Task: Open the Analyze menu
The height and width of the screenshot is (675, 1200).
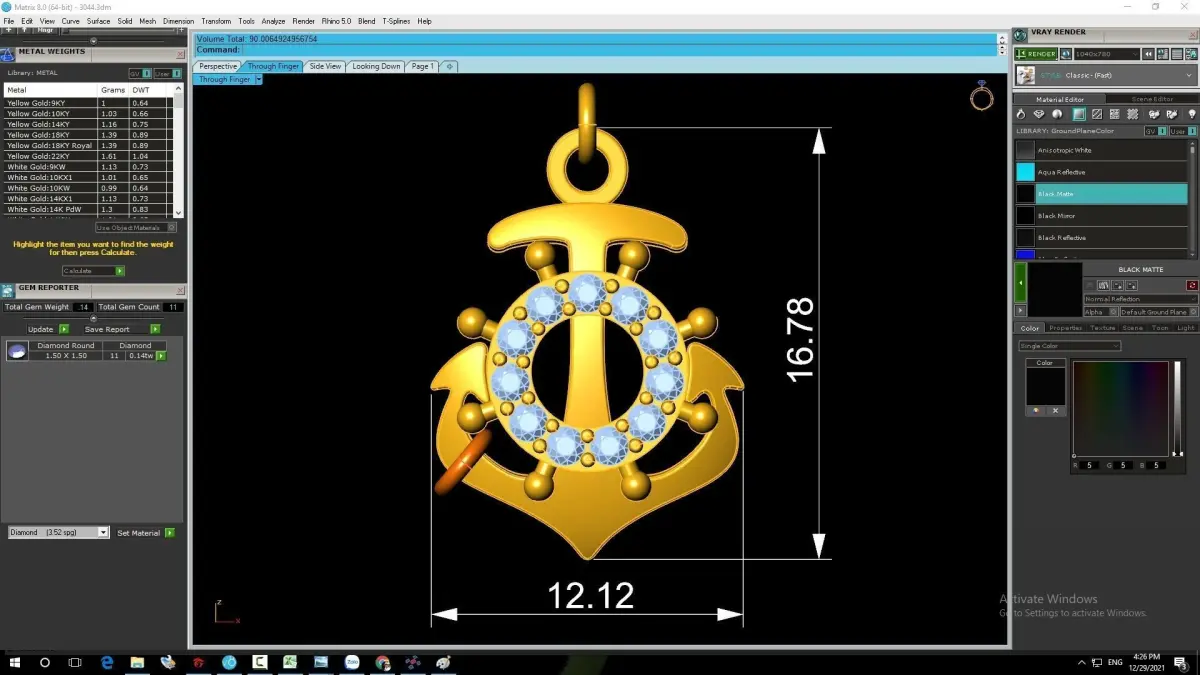Action: click(273, 21)
